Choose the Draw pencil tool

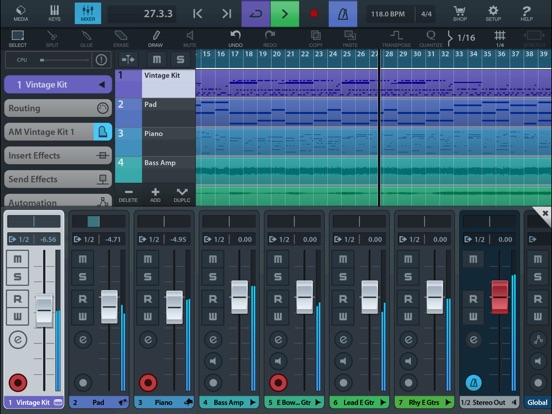coord(155,39)
